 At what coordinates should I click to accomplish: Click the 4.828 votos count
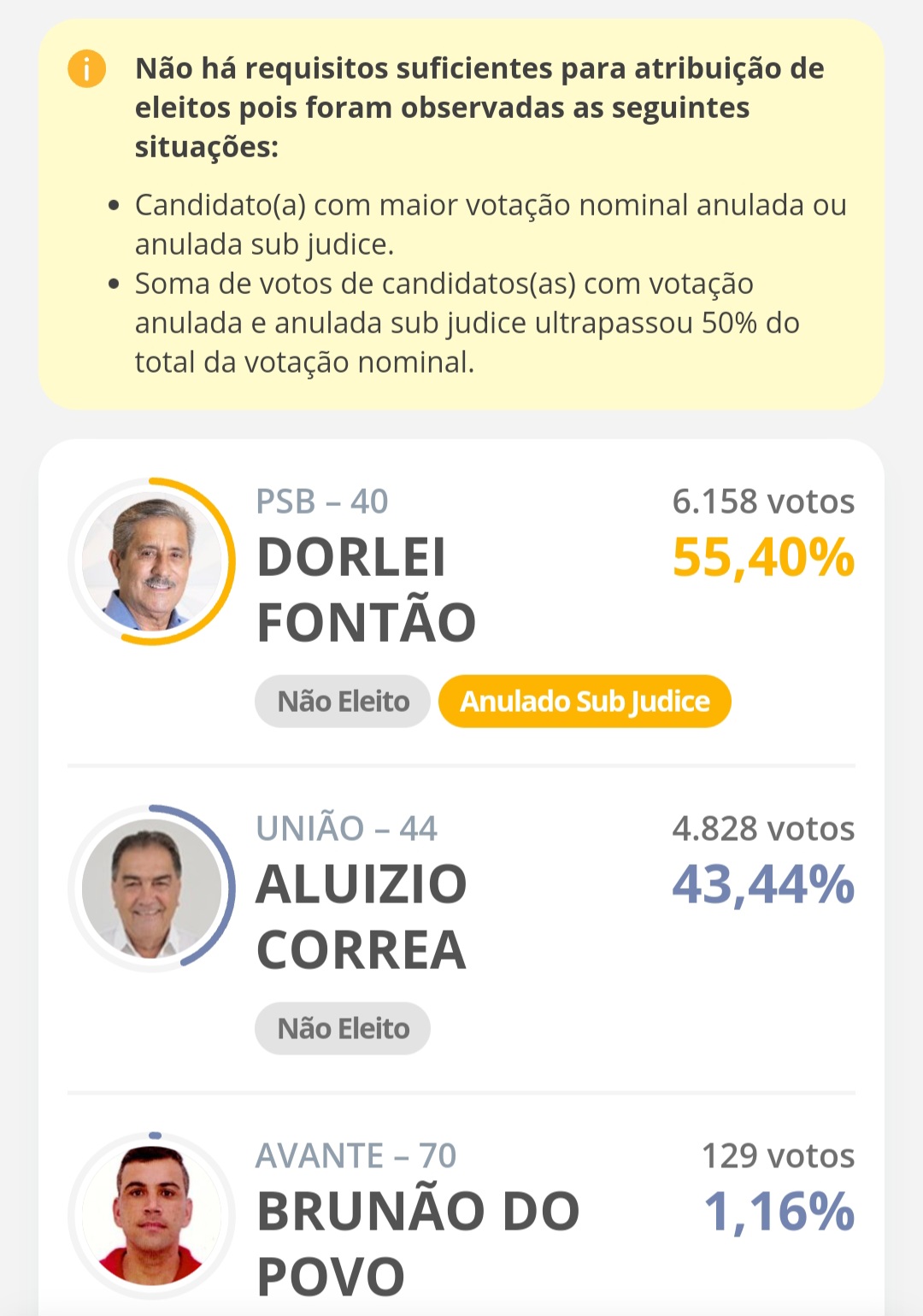[763, 829]
